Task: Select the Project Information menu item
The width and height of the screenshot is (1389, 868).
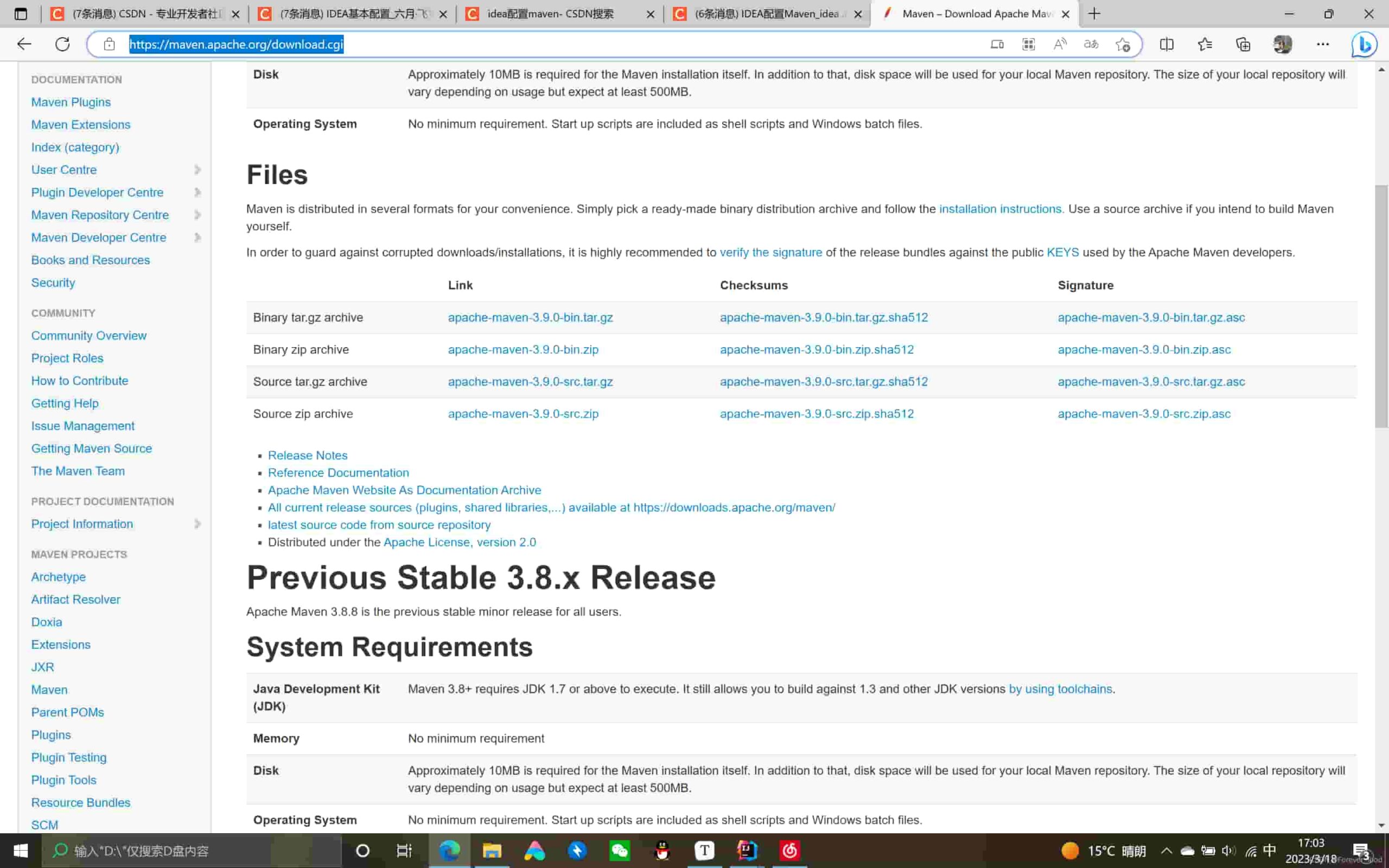Action: 82,524
